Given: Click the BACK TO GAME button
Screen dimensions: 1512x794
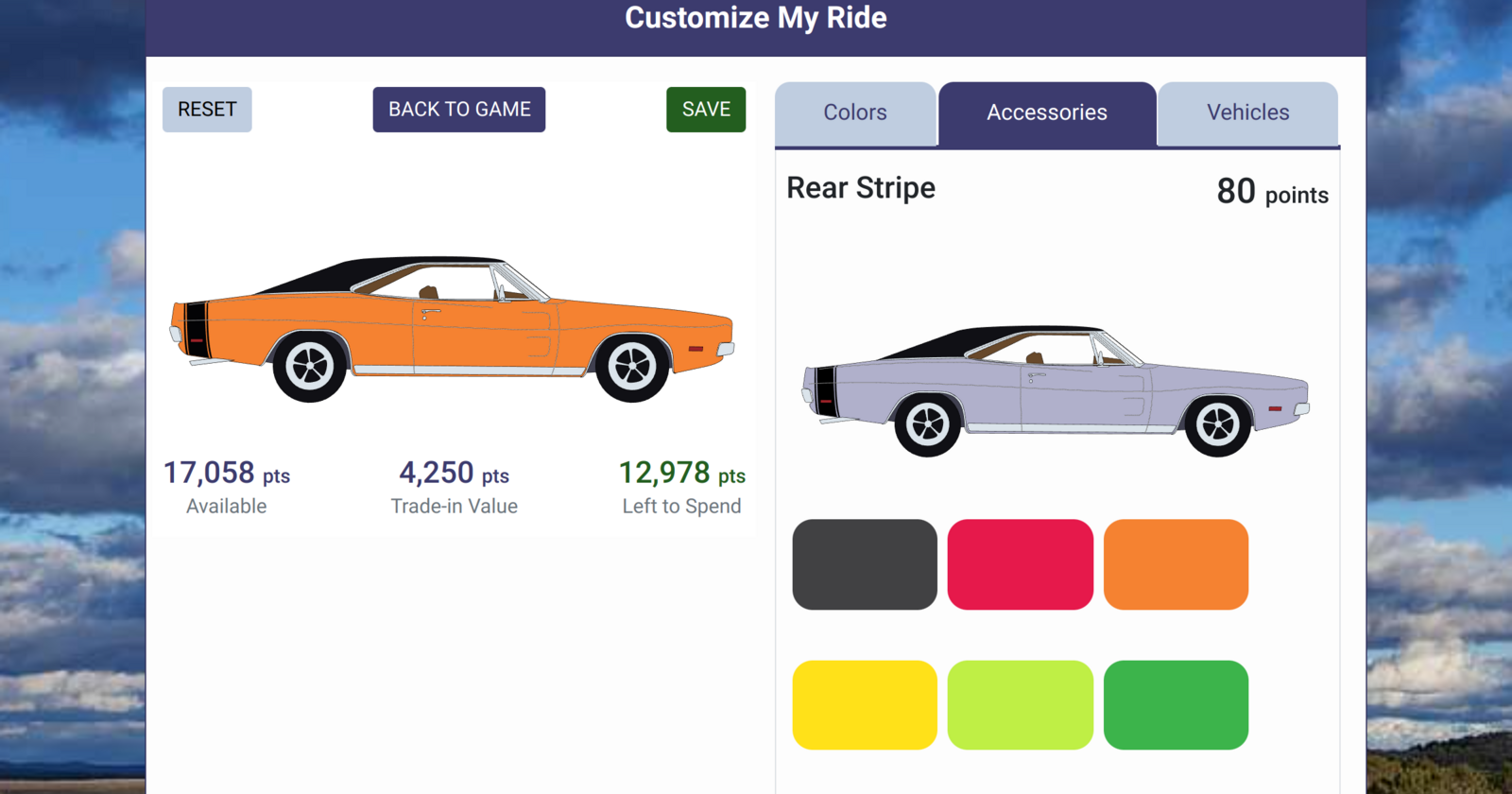Looking at the screenshot, I should click(x=458, y=110).
